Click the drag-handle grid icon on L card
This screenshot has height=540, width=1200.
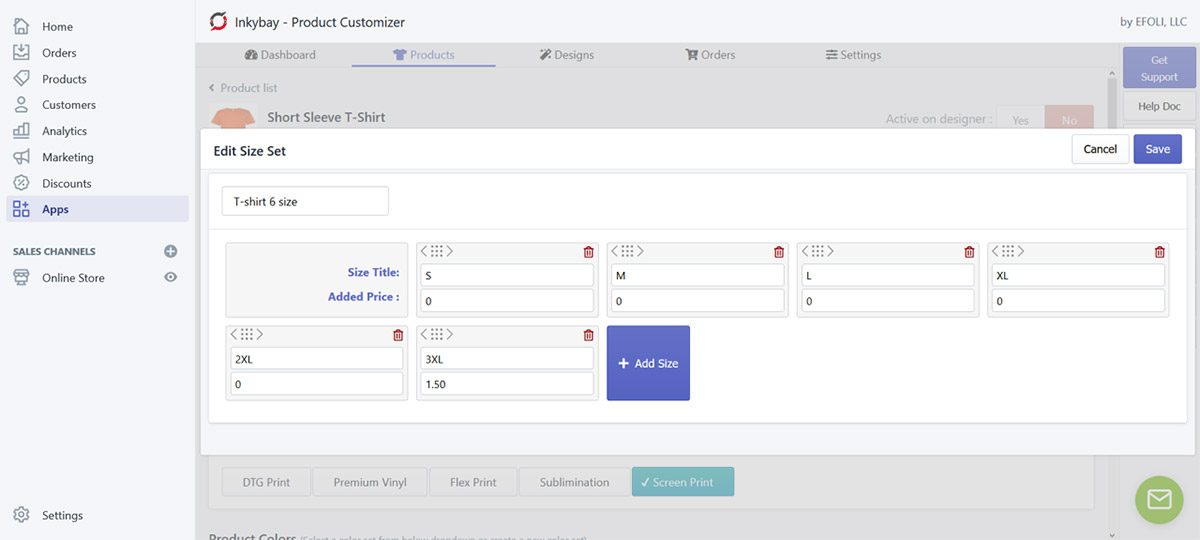tap(817, 251)
